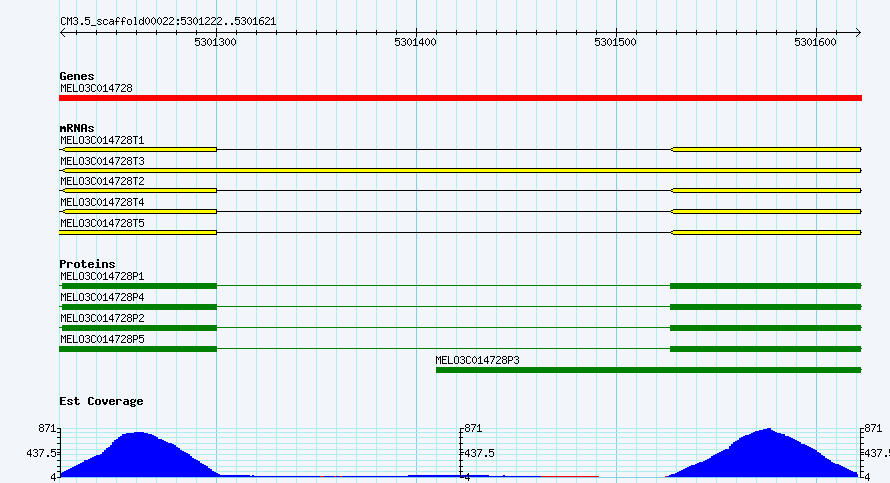The height and width of the screenshot is (483, 890).
Task: Click the MELO3C014728P1 protein label
Action: coord(102,276)
